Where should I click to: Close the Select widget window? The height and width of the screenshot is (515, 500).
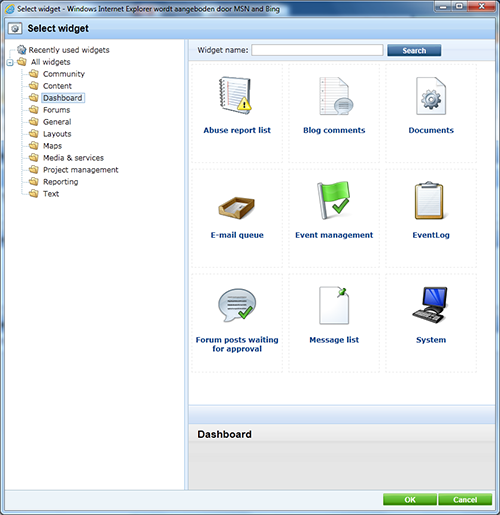point(481,7)
